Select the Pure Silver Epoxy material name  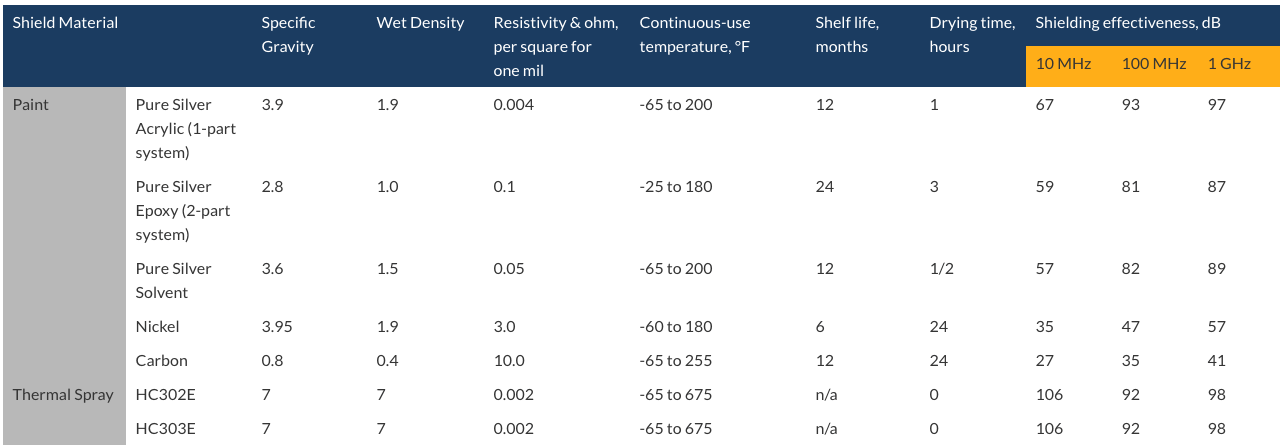[185, 210]
